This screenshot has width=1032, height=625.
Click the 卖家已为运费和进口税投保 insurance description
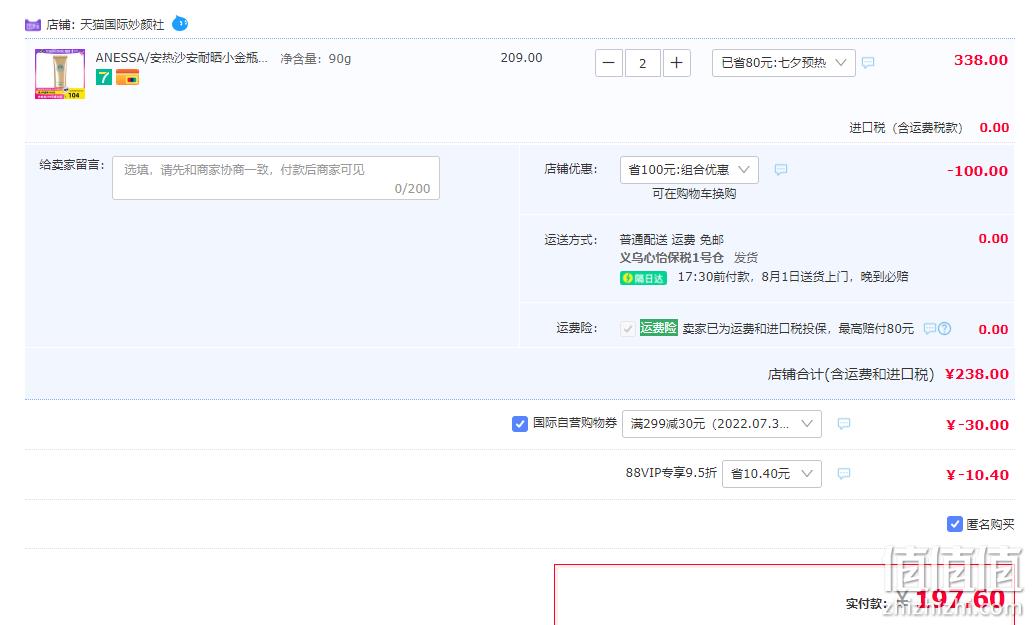(798, 328)
